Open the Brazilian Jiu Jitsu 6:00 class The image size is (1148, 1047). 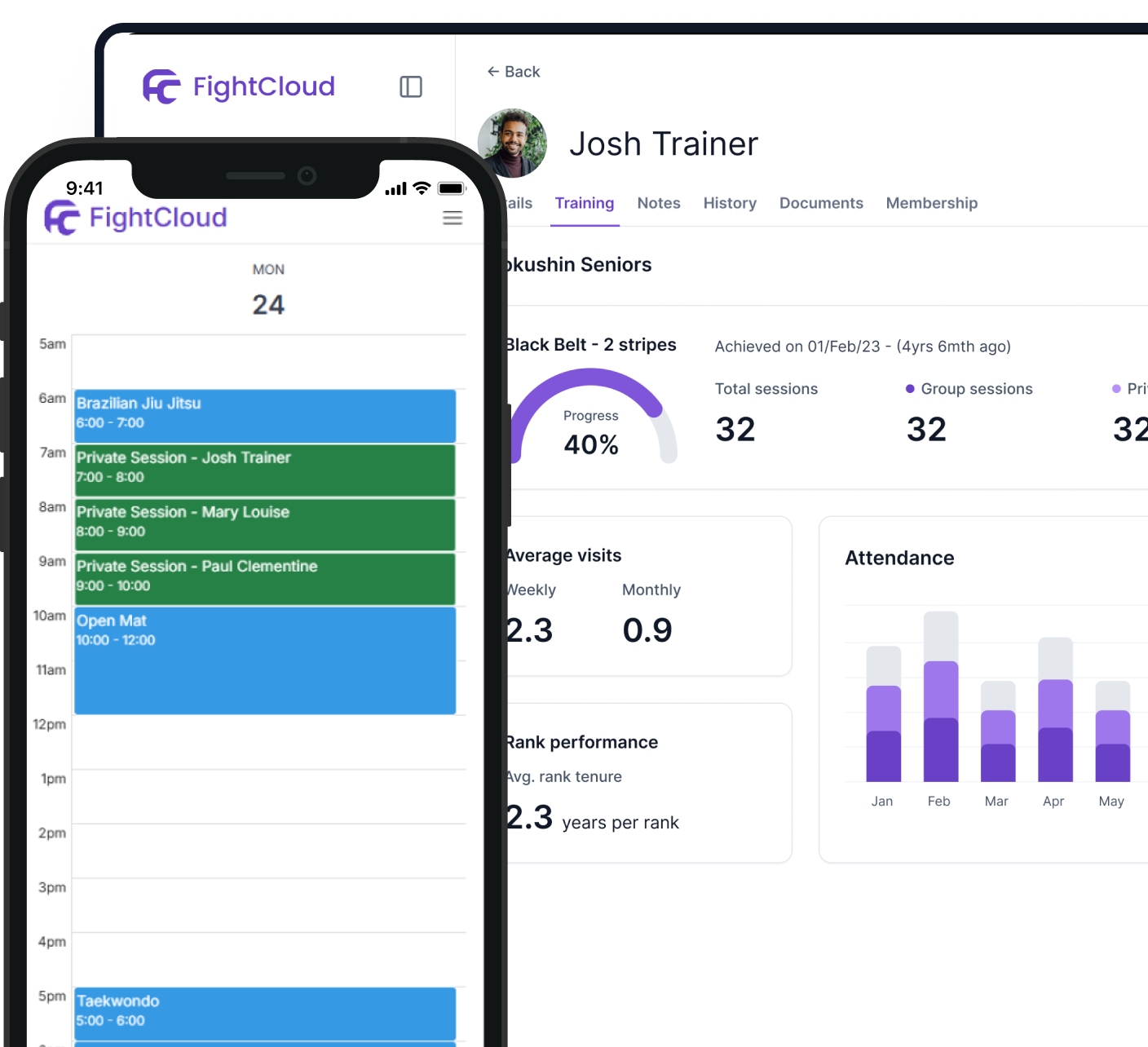[265, 416]
